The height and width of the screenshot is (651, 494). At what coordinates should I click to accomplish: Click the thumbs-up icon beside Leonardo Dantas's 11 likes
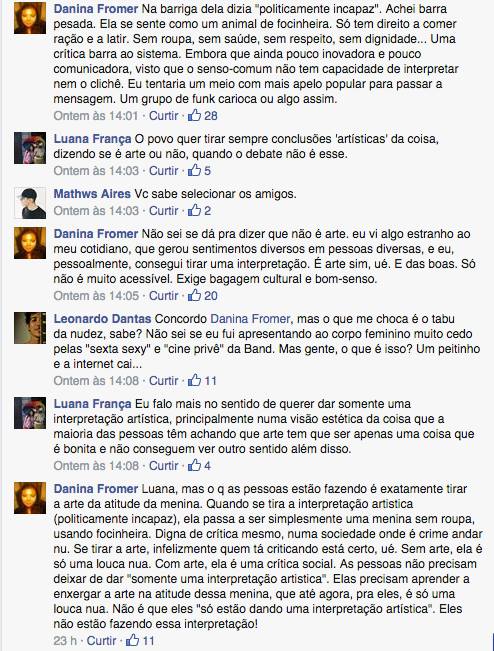194,380
